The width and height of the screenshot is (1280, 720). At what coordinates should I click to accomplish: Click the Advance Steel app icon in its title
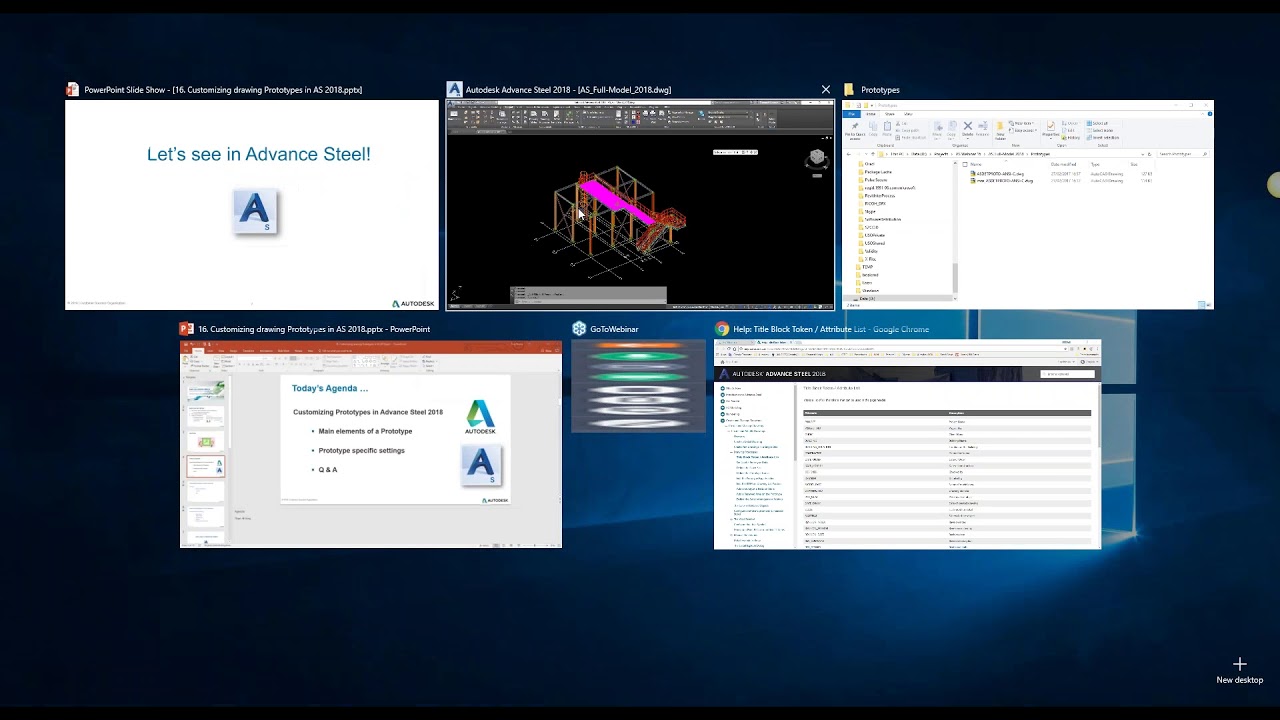(455, 90)
